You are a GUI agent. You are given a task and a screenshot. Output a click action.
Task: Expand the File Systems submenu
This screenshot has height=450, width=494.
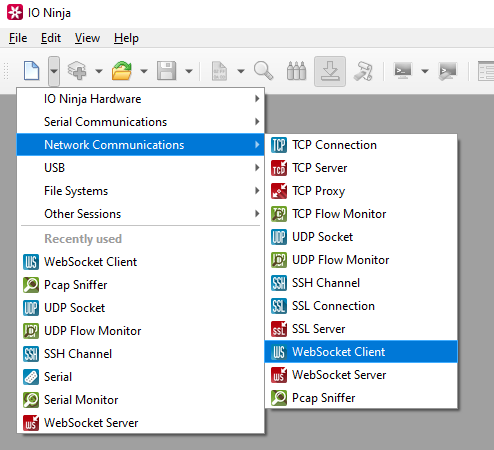[141, 191]
